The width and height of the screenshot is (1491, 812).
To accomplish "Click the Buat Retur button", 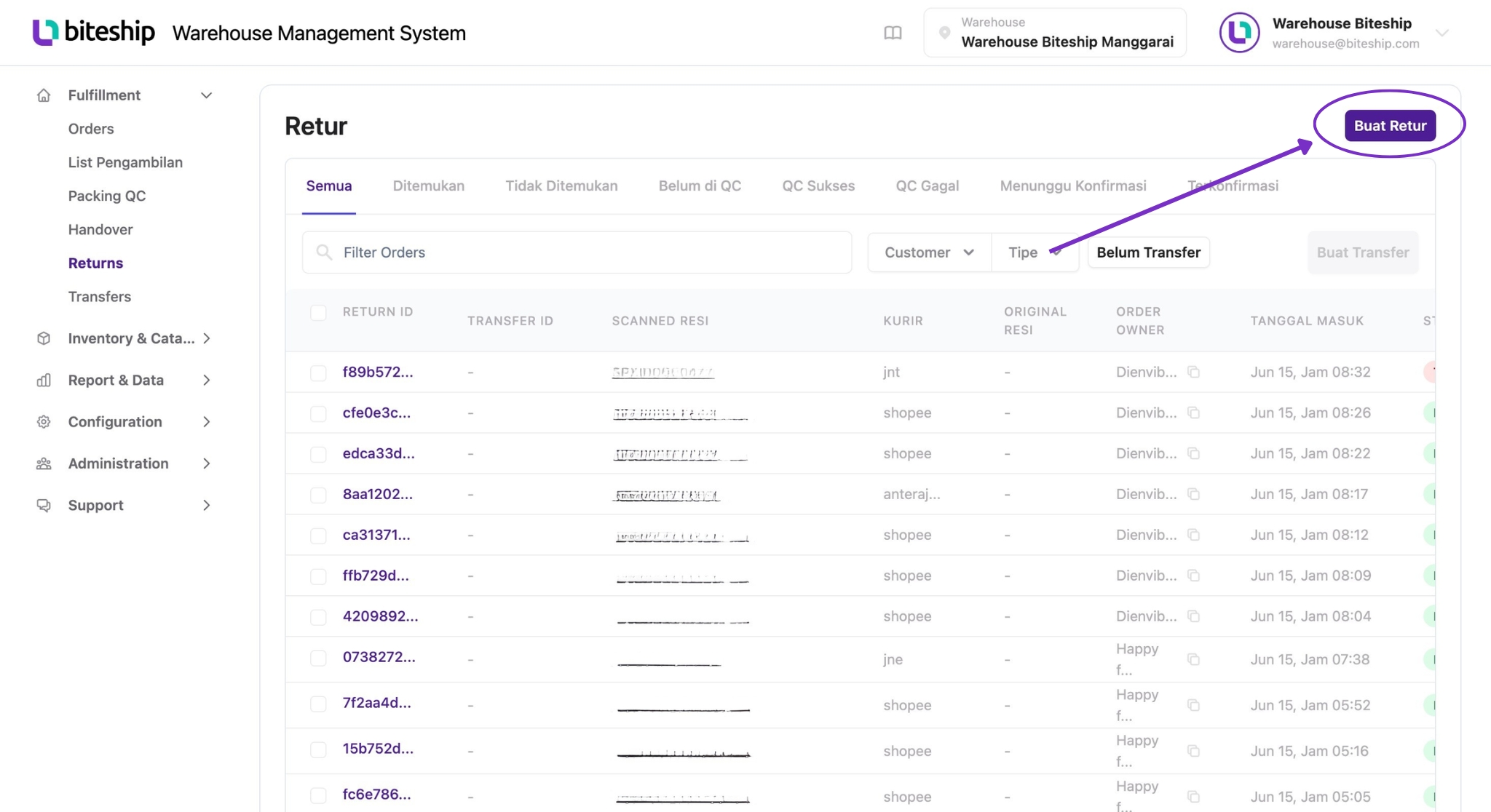I will point(1390,125).
